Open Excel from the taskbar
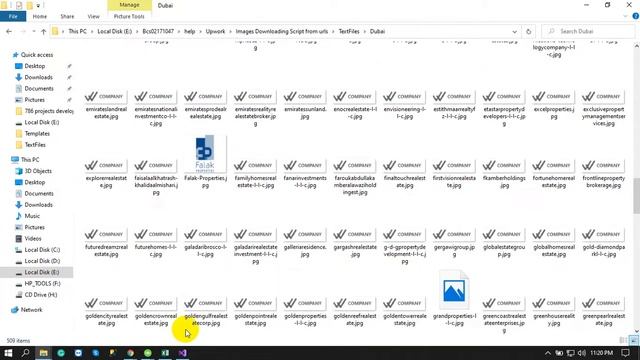 coord(165,353)
